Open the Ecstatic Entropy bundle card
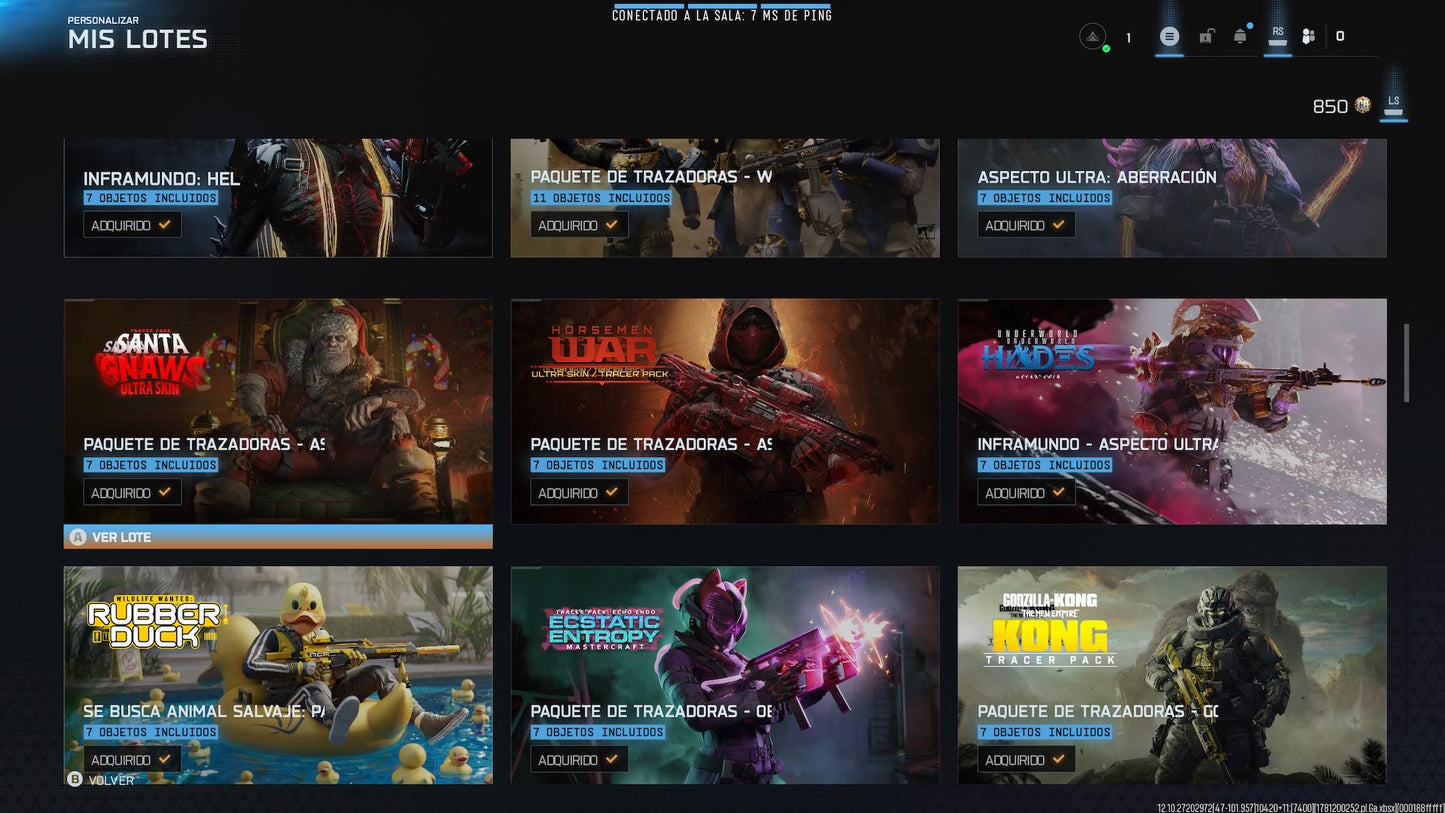The height and width of the screenshot is (813, 1445). tap(725, 675)
